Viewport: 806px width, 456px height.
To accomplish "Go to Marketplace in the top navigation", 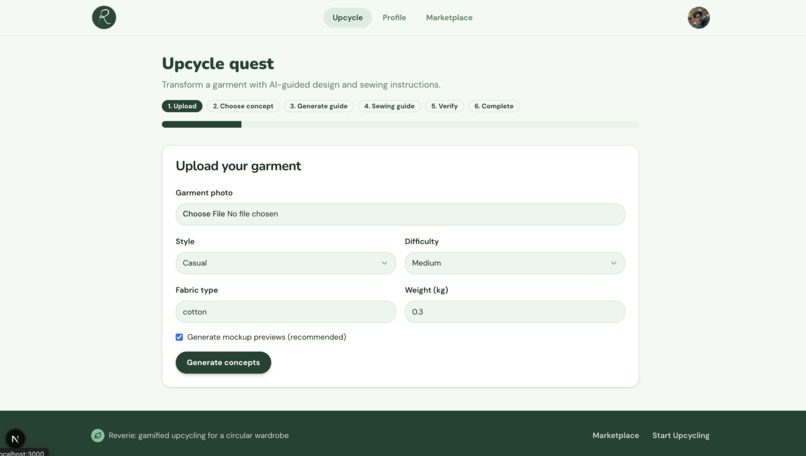I will click(449, 17).
